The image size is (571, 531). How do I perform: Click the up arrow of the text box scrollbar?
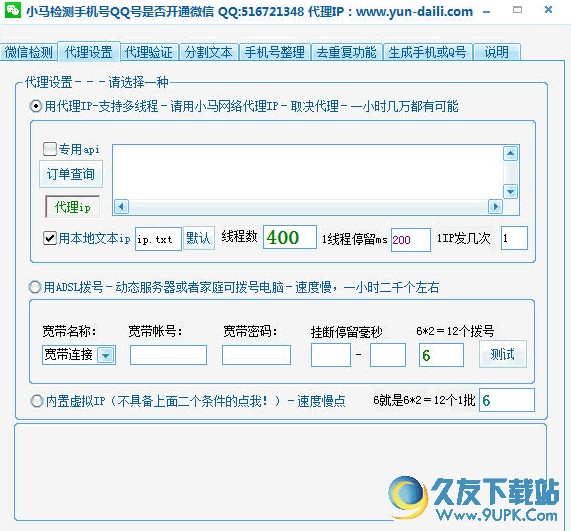[510, 153]
